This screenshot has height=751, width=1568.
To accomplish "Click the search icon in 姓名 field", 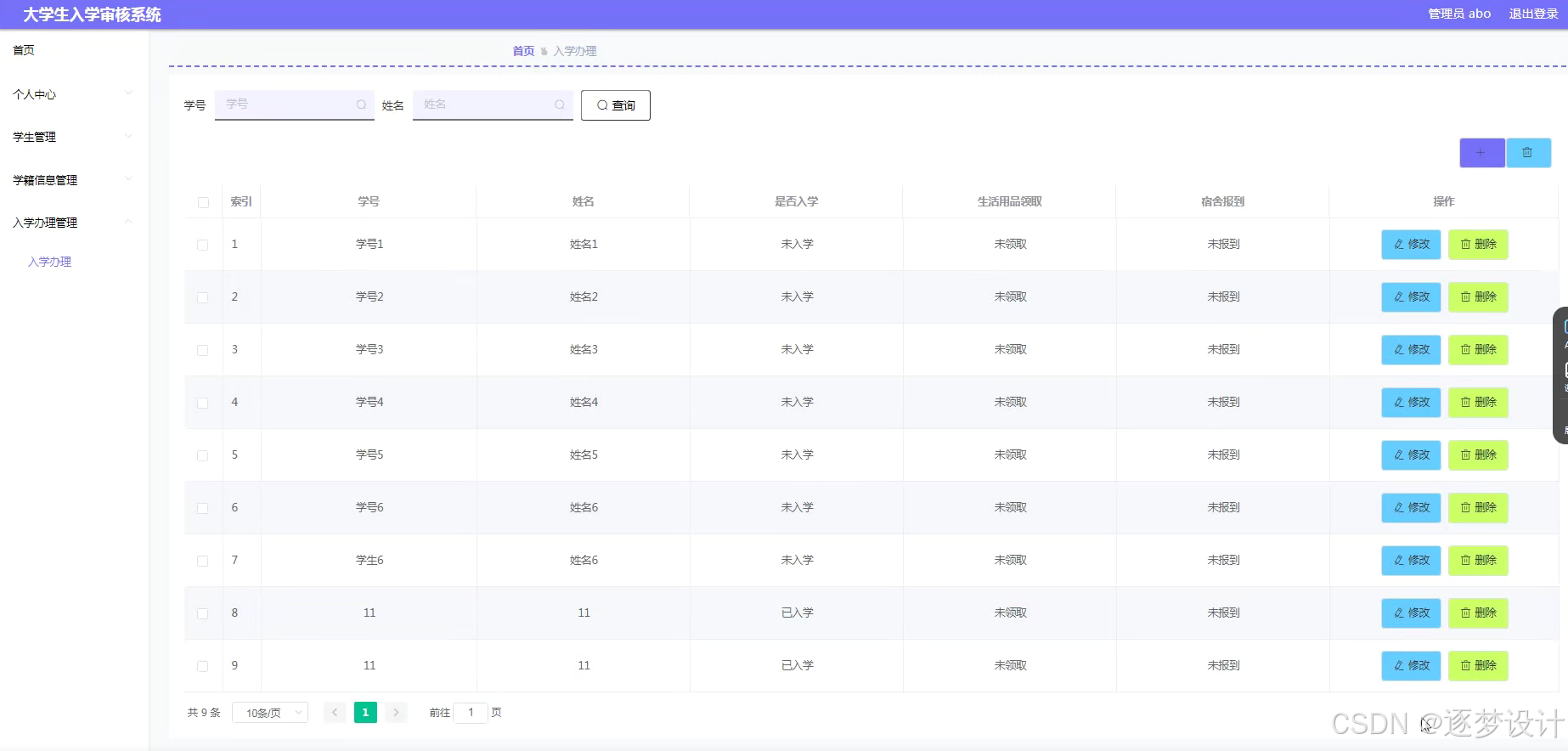I will [560, 104].
